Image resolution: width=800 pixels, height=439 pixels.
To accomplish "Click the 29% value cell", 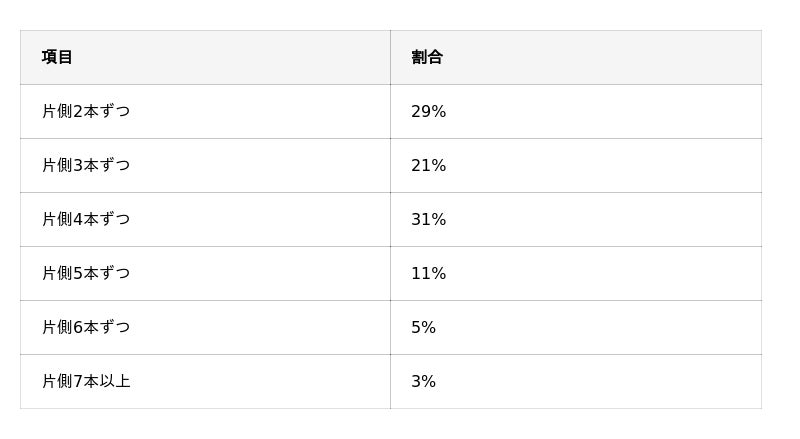I will tap(429, 111).
